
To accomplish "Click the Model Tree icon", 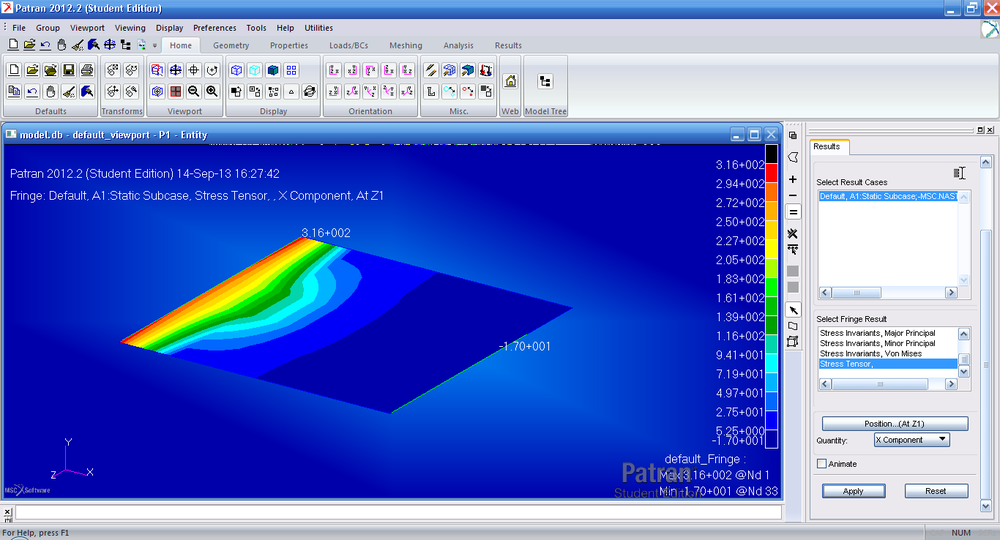I will [545, 81].
